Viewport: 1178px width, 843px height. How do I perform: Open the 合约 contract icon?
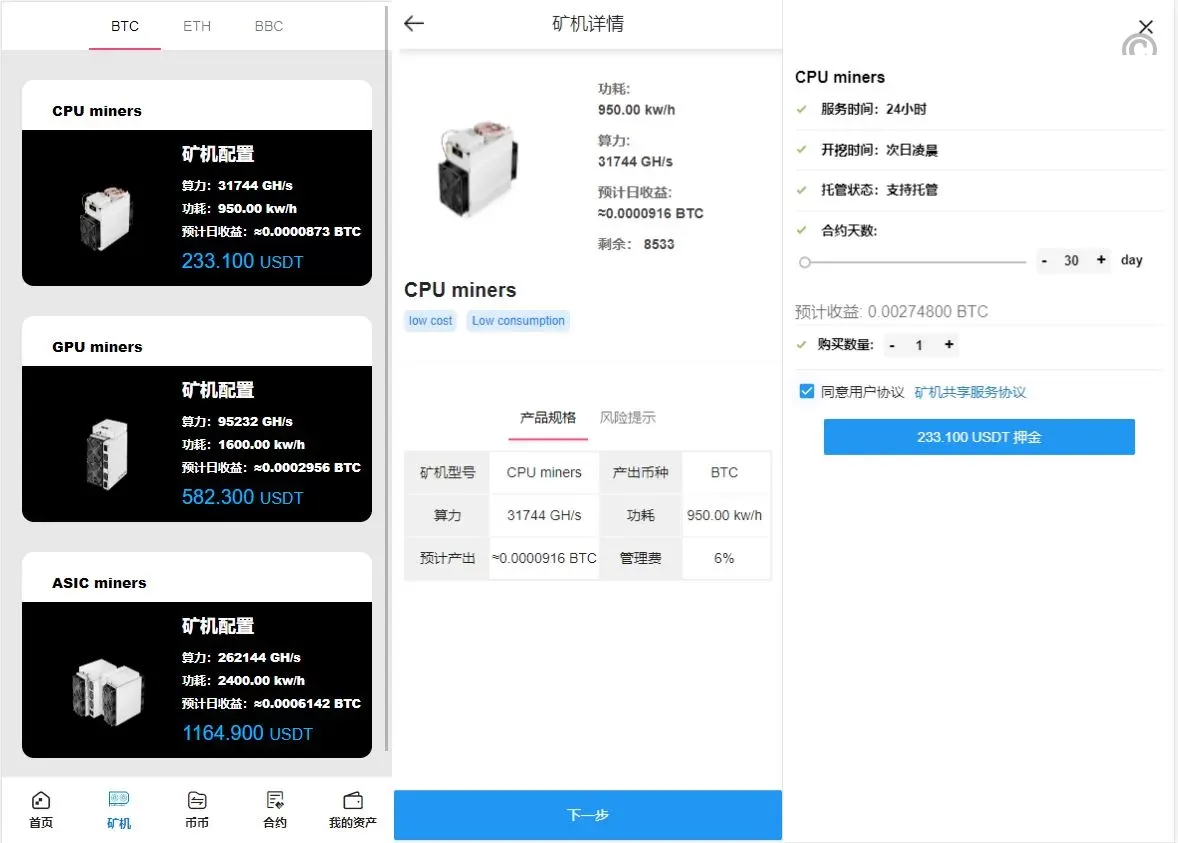coord(275,801)
